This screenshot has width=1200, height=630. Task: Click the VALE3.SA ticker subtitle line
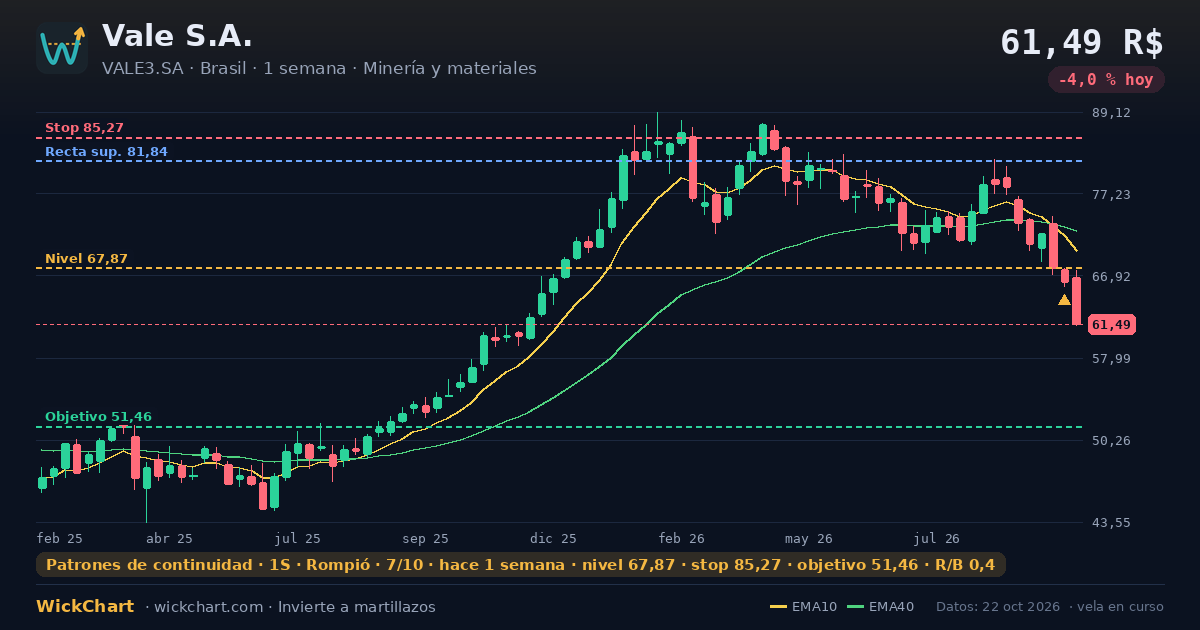(x=319, y=68)
